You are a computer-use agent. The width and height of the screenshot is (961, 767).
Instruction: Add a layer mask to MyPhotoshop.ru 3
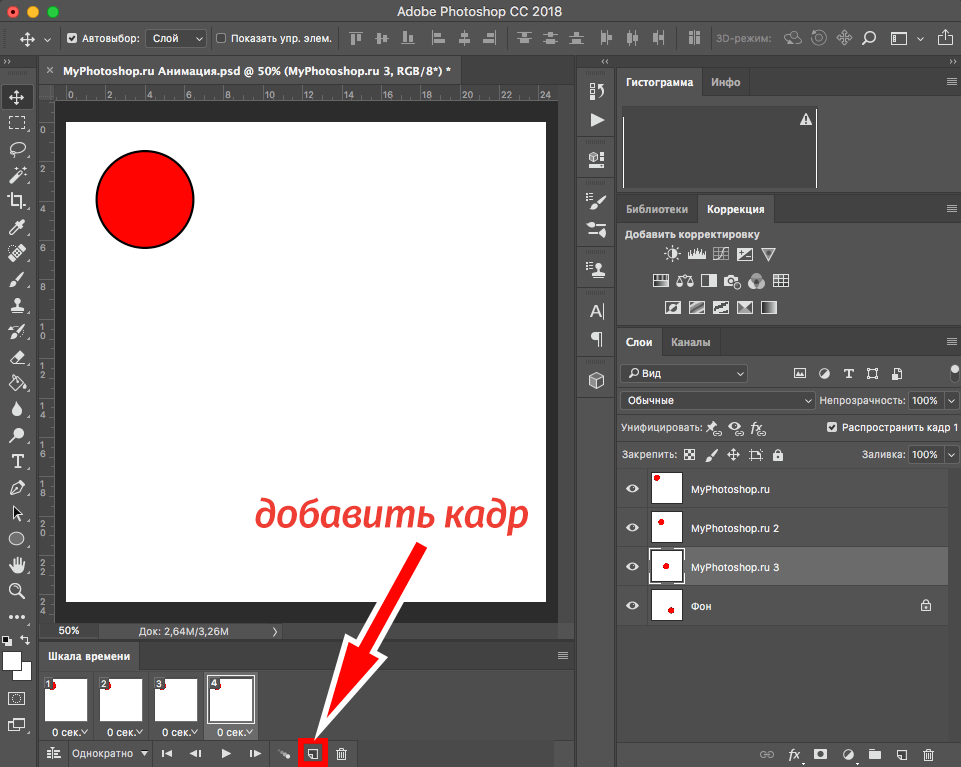click(x=820, y=755)
